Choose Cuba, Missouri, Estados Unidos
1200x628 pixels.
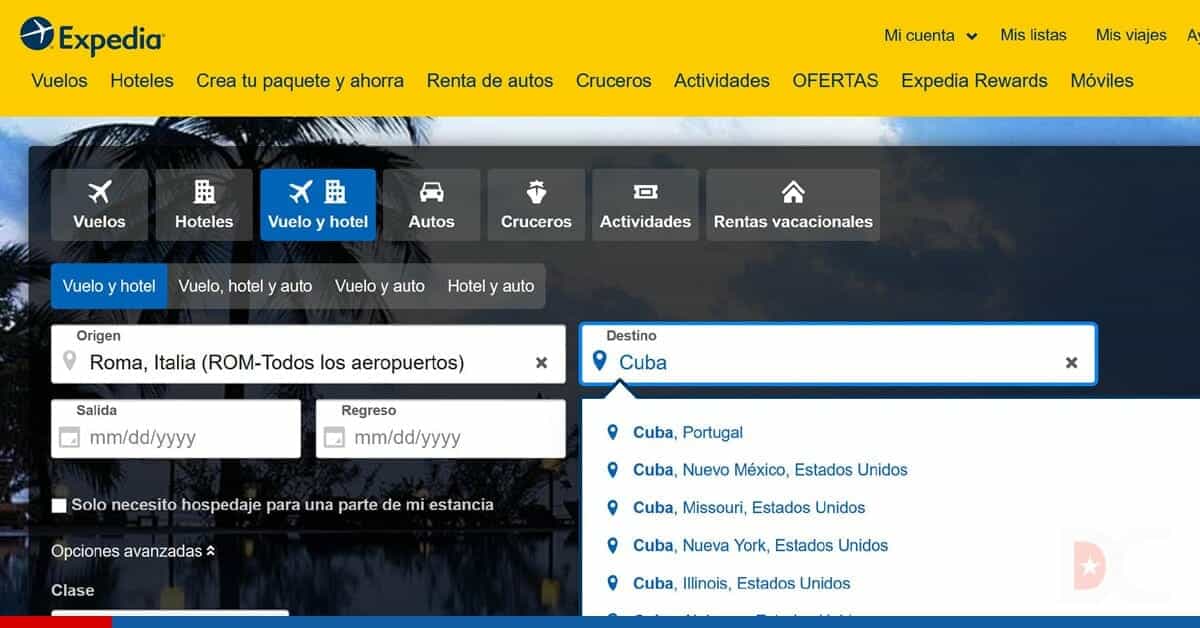coord(749,508)
